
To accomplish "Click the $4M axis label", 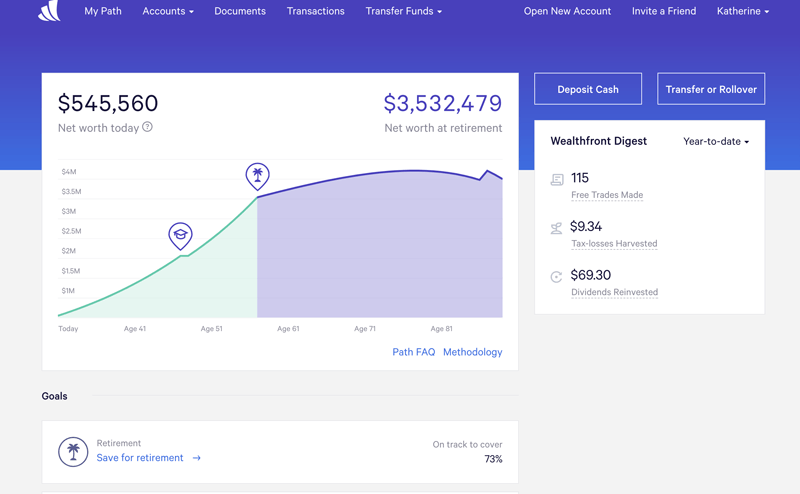I will 69,171.
